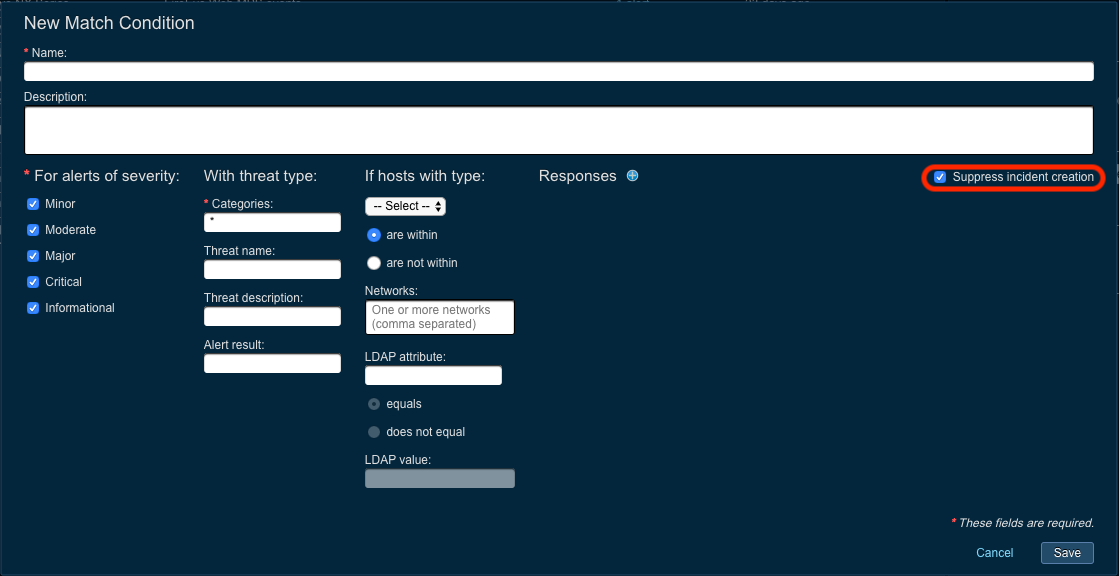Click the Save button
This screenshot has width=1119, height=576.
click(1067, 553)
